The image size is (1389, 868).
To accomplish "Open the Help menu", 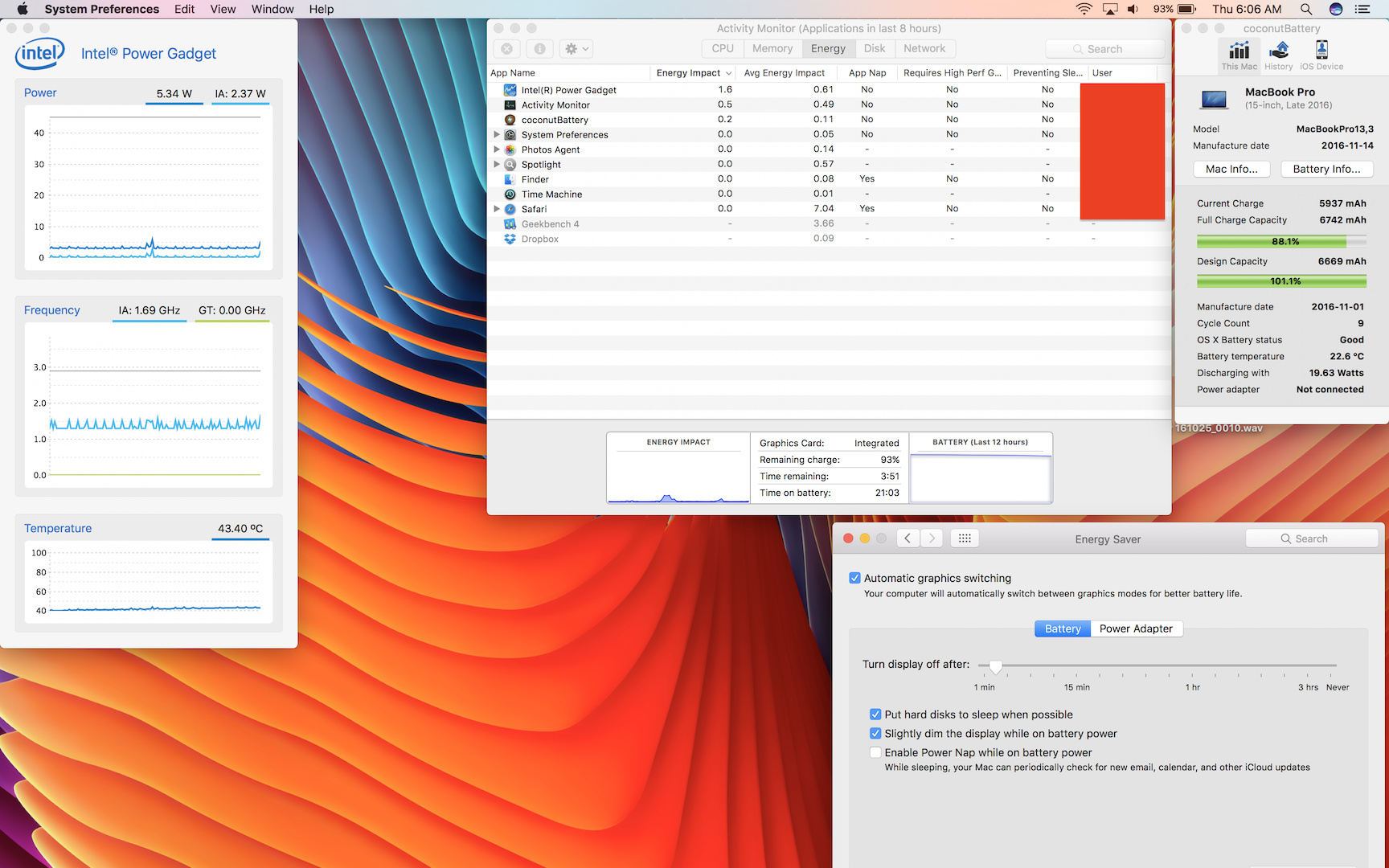I will coord(322,9).
